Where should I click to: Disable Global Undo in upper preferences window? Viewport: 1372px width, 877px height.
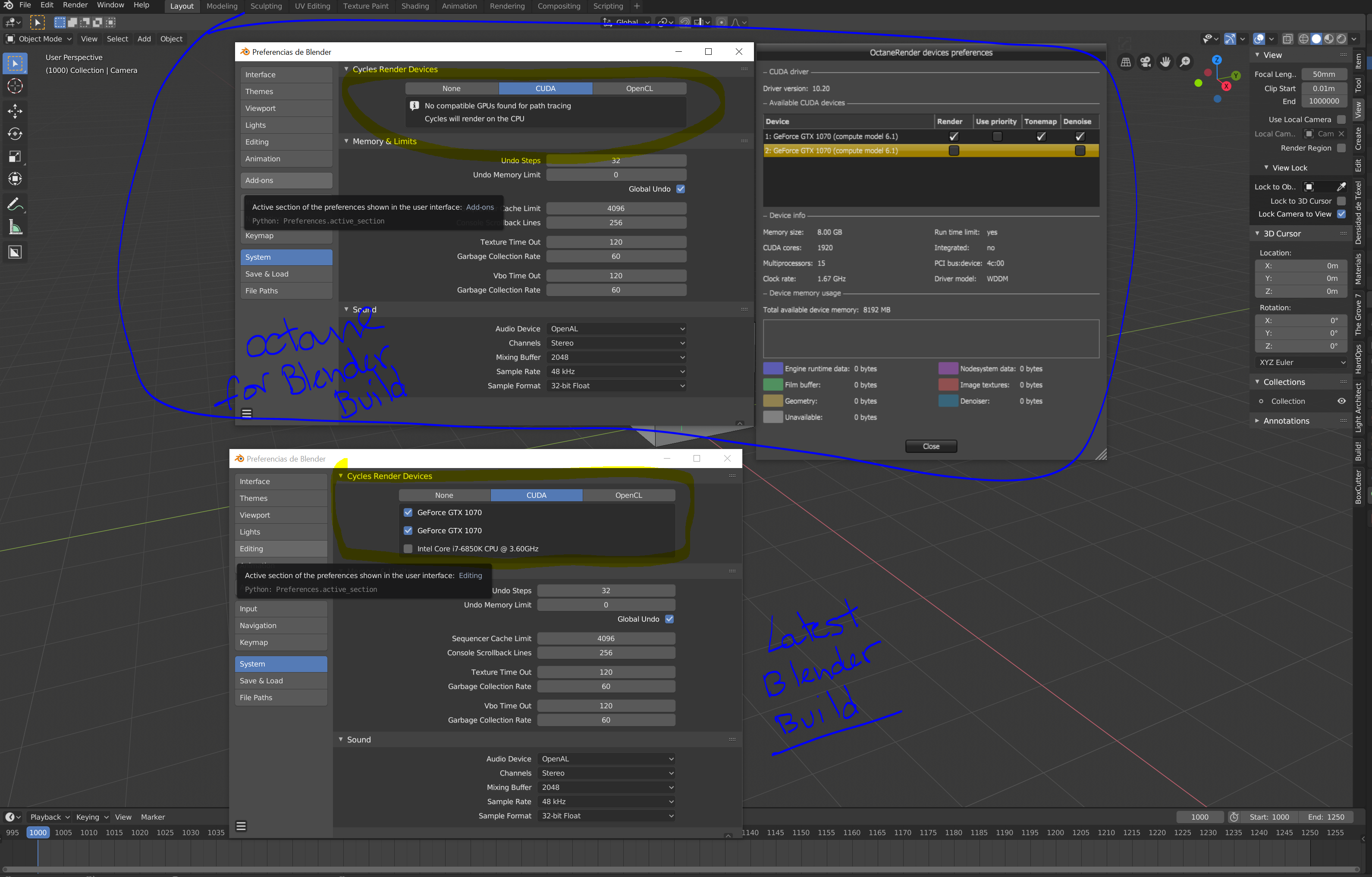click(x=680, y=189)
